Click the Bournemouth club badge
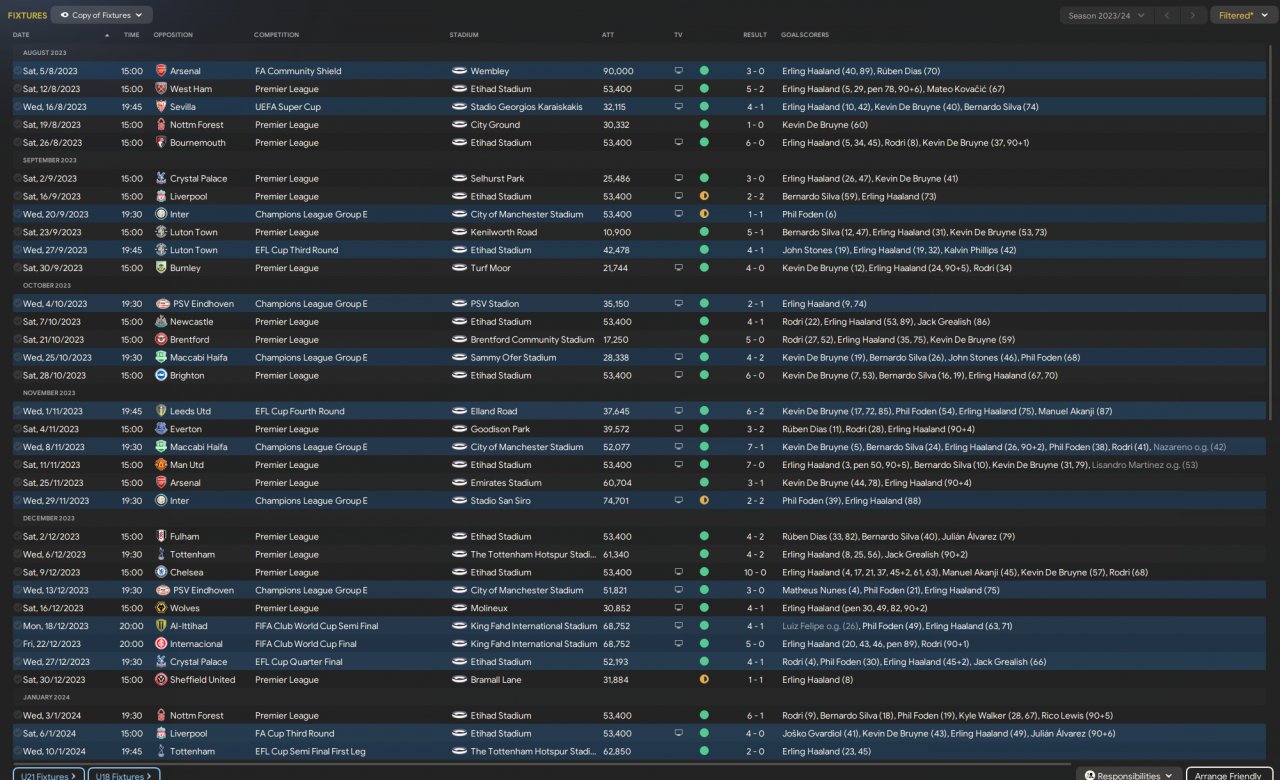The width and height of the screenshot is (1280, 780). (161, 143)
